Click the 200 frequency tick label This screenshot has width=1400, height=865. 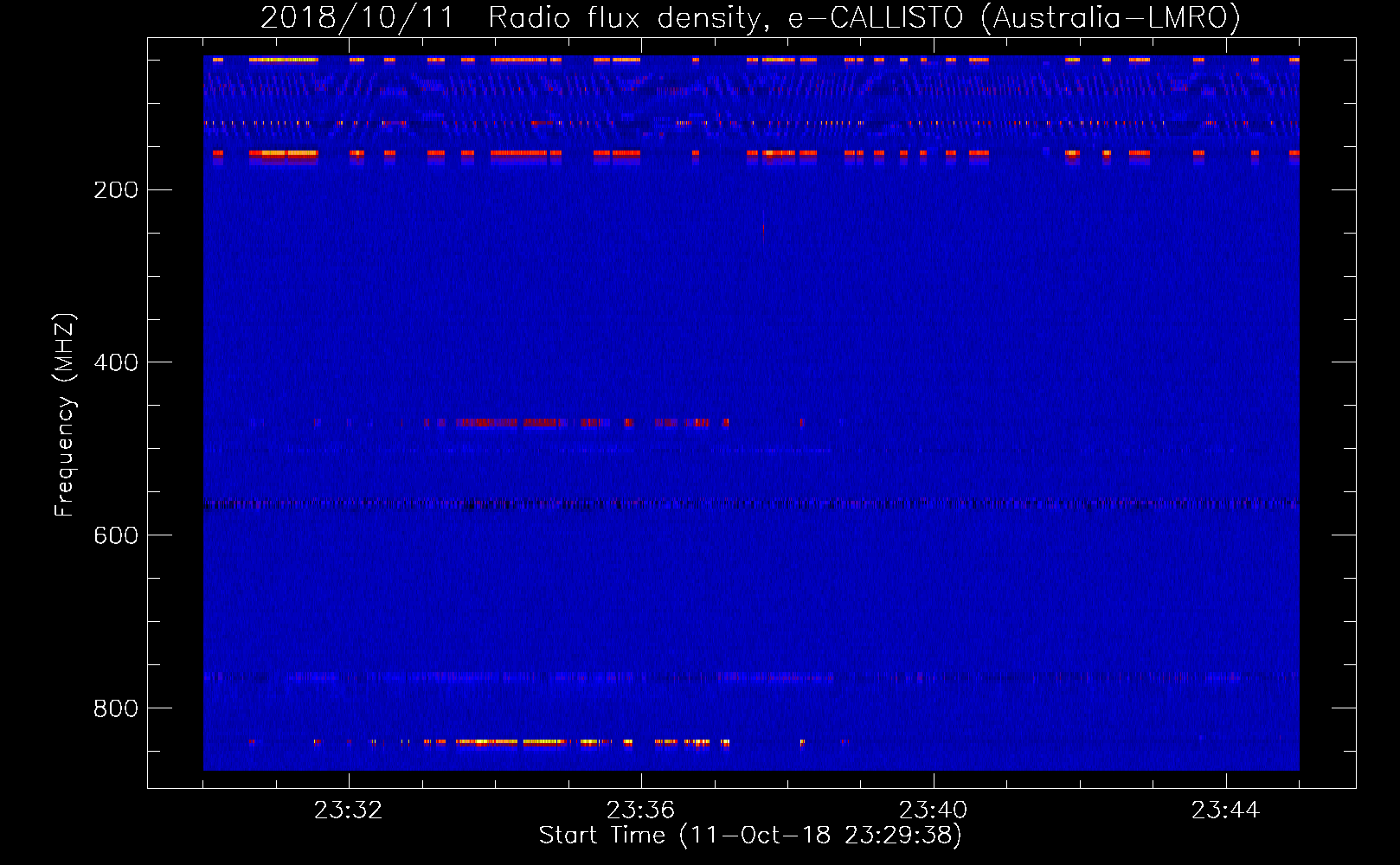click(116, 190)
